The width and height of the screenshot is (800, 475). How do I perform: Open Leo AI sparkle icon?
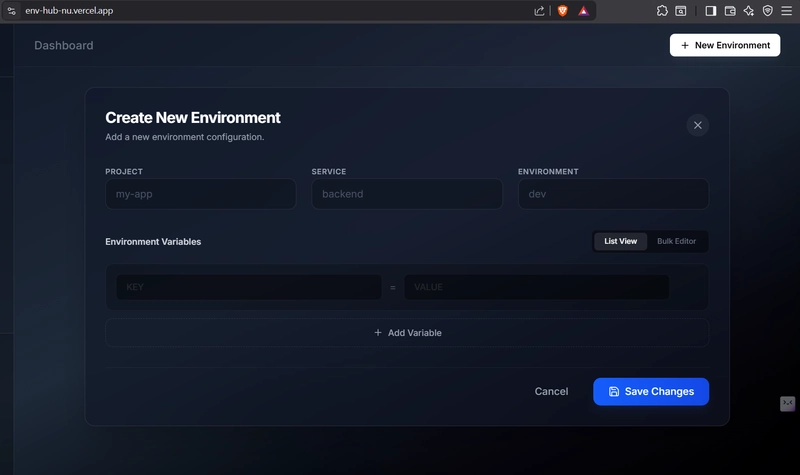pos(749,11)
